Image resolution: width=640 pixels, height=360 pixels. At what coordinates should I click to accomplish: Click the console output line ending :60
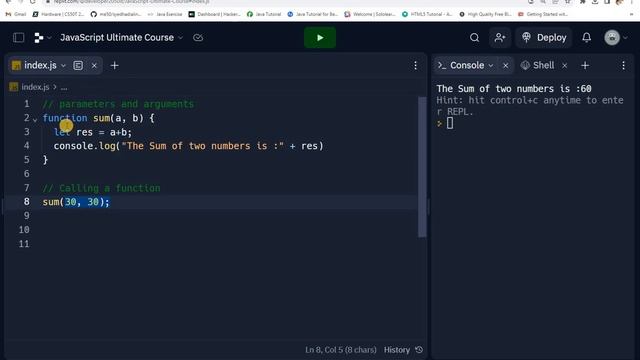coord(514,89)
